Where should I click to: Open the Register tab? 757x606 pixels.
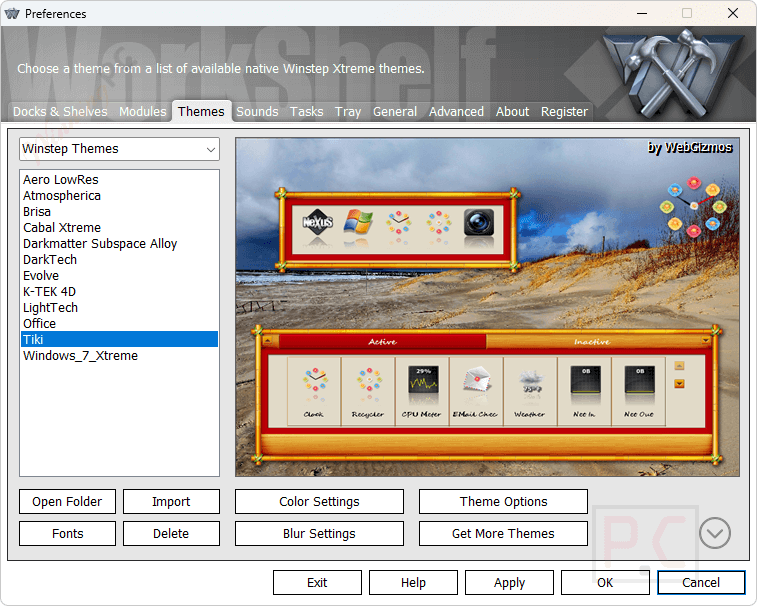coord(564,112)
